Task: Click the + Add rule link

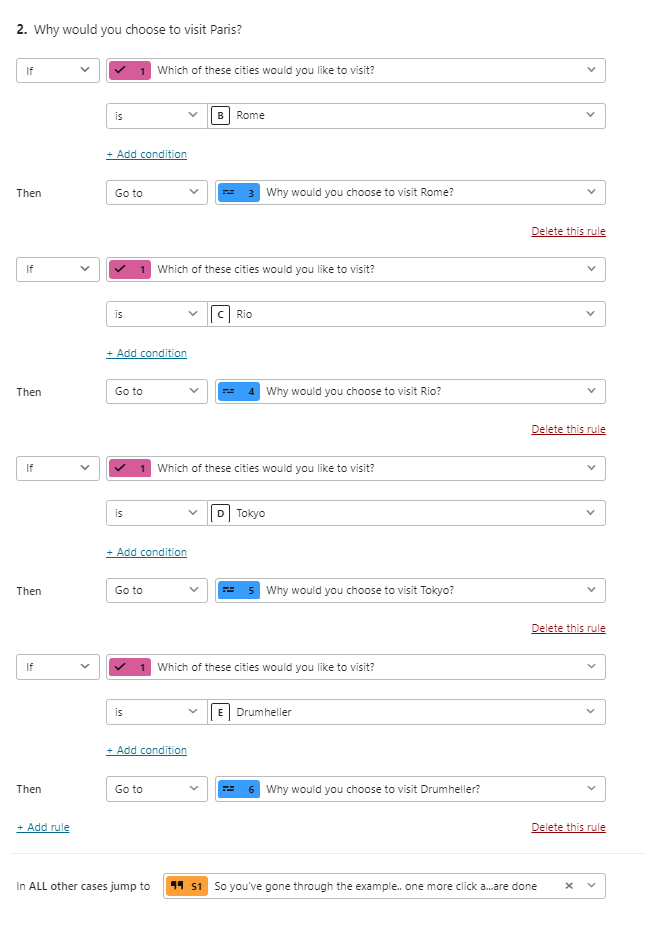Action: pyautogui.click(x=43, y=827)
